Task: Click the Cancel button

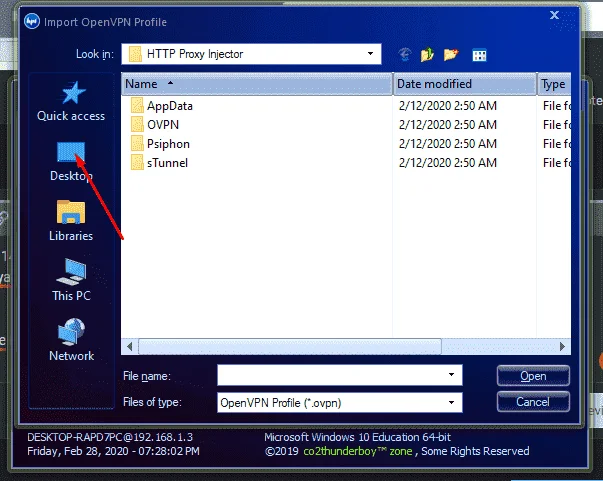Action: coord(533,402)
